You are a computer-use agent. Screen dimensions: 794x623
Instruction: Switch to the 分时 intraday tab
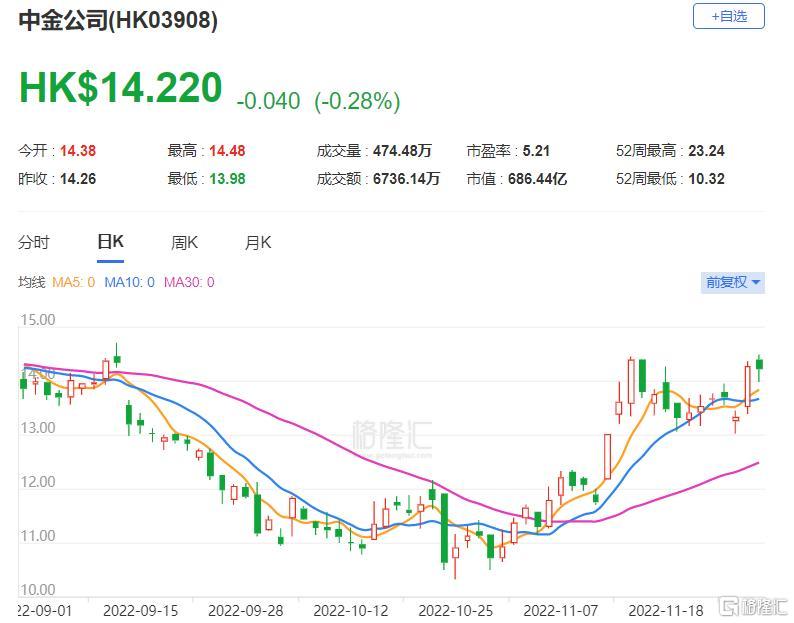click(34, 243)
